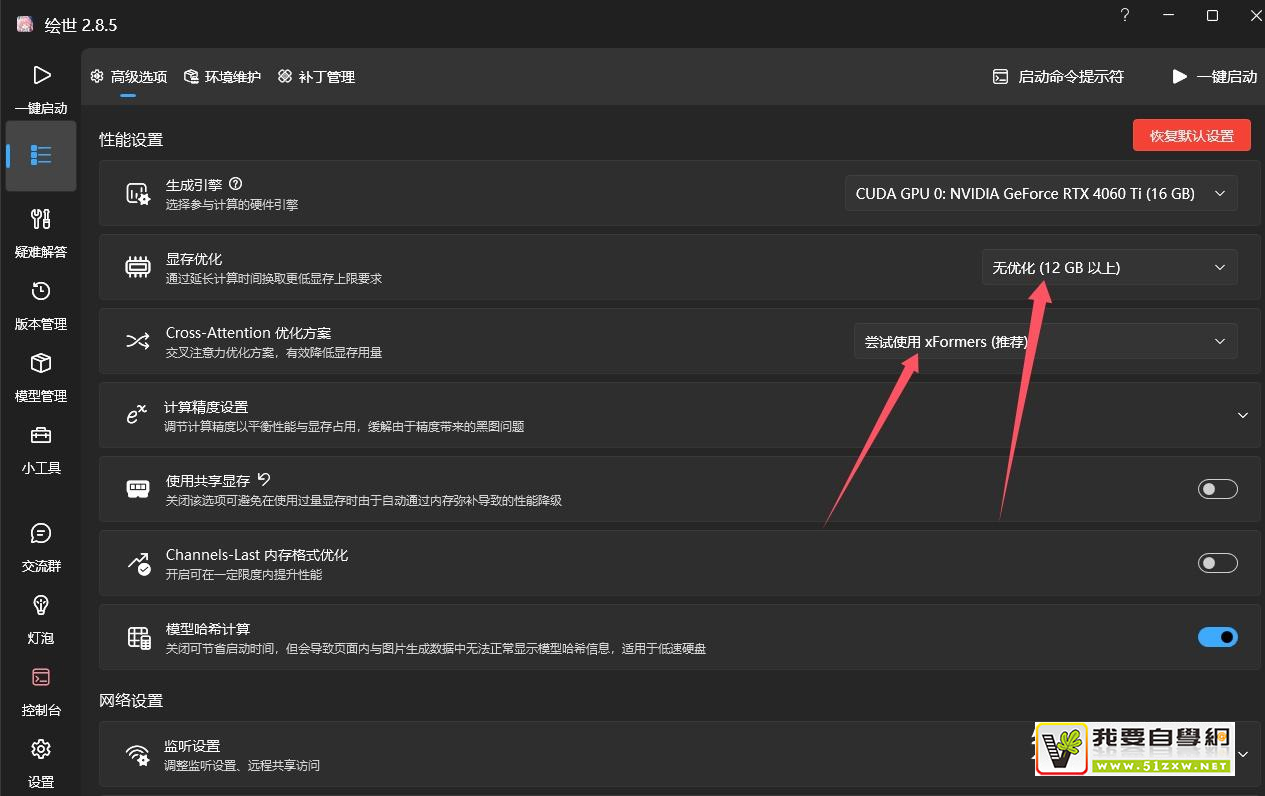Open 疑难解答 troubleshooting tools icon
The image size is (1265, 796).
(41, 220)
